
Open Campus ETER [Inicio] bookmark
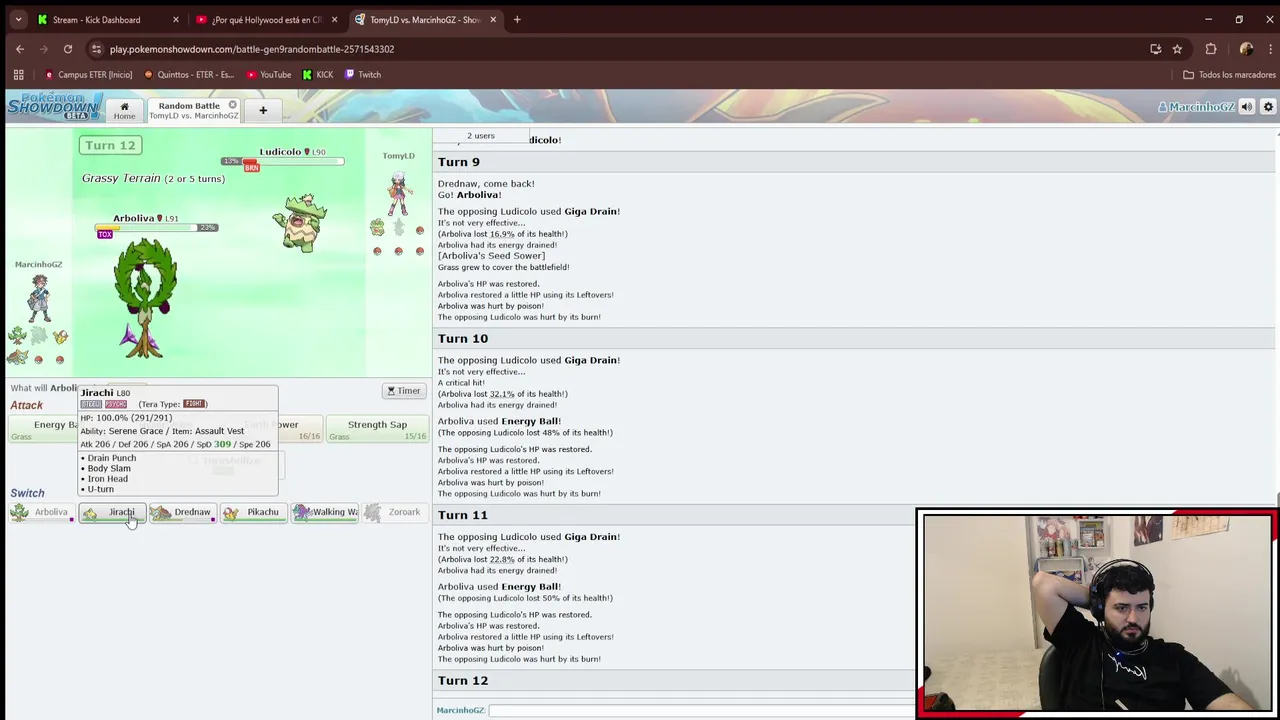pos(88,74)
